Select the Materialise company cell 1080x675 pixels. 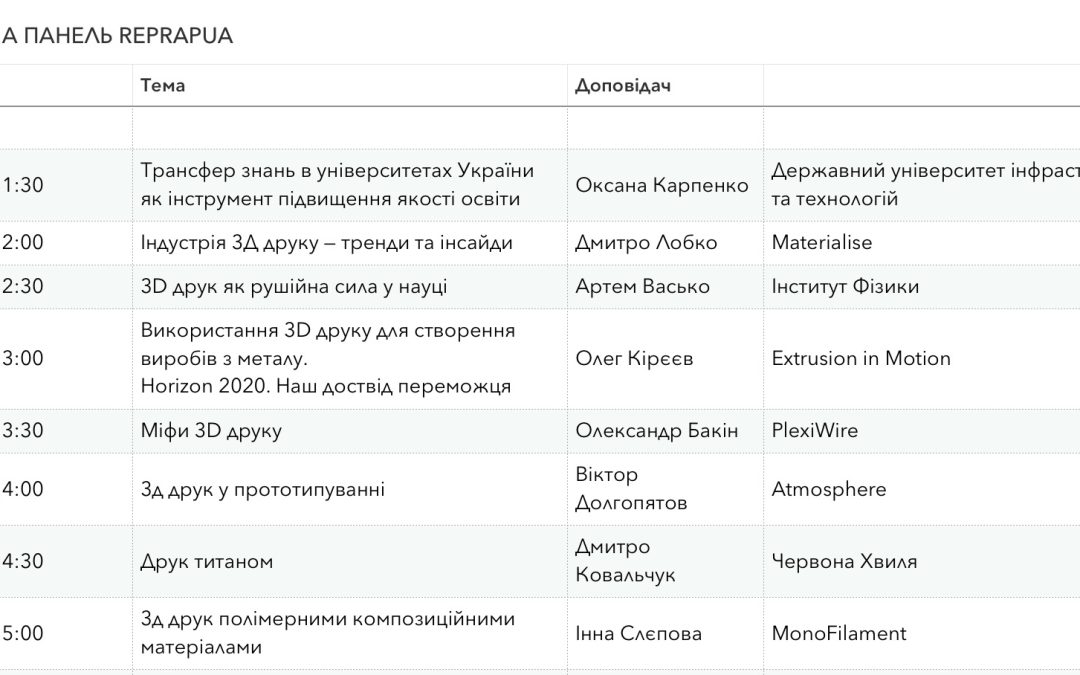tap(822, 243)
